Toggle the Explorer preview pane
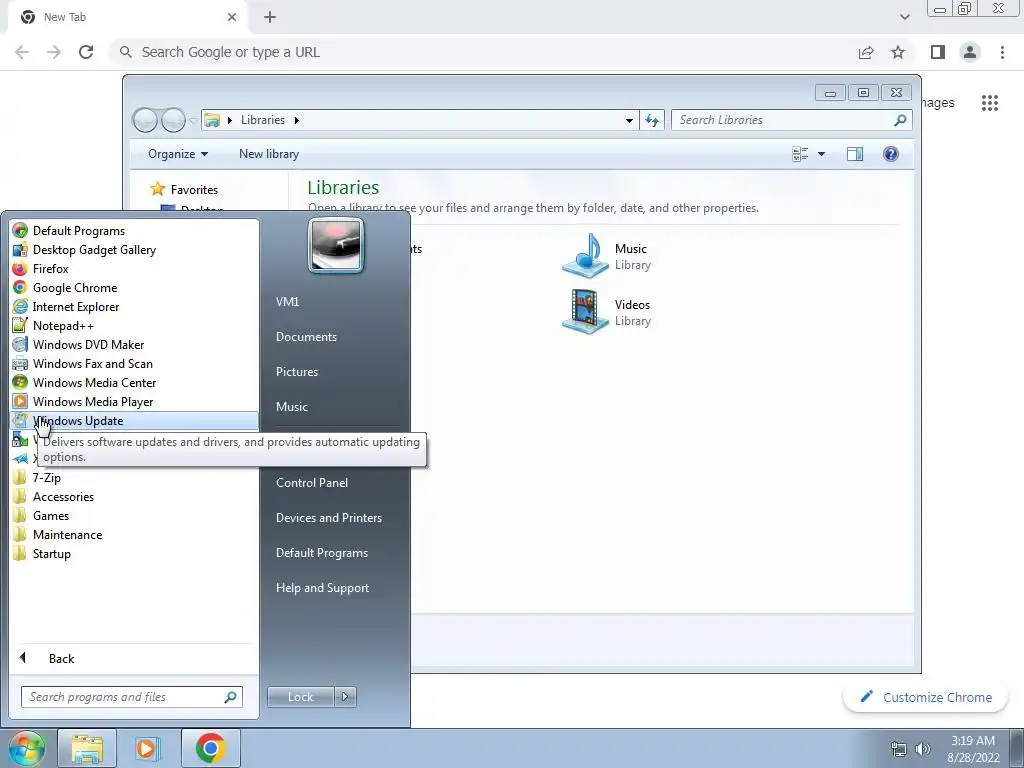1024x768 pixels. (855, 154)
